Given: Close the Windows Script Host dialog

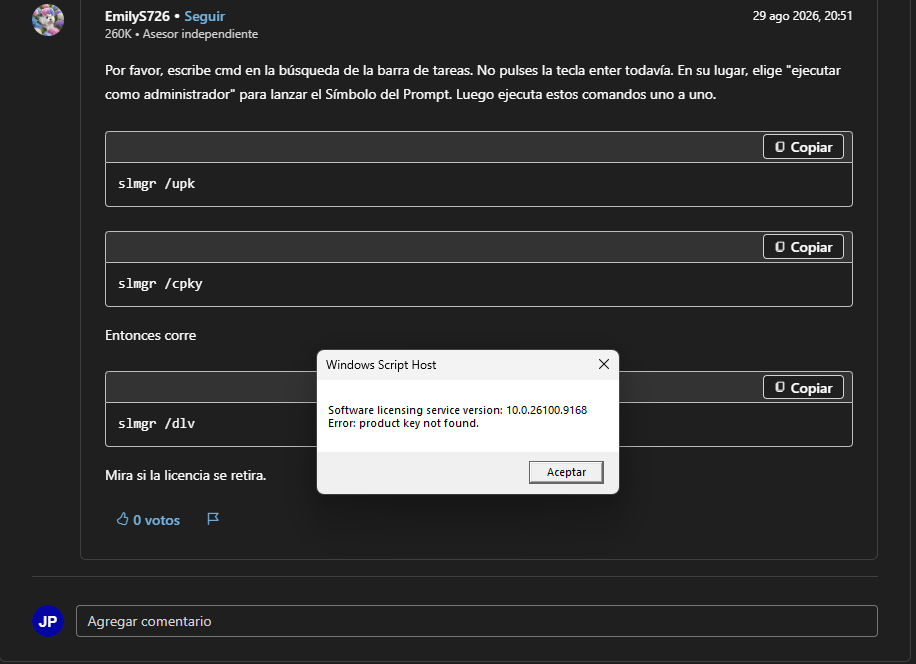Looking at the screenshot, I should point(603,364).
